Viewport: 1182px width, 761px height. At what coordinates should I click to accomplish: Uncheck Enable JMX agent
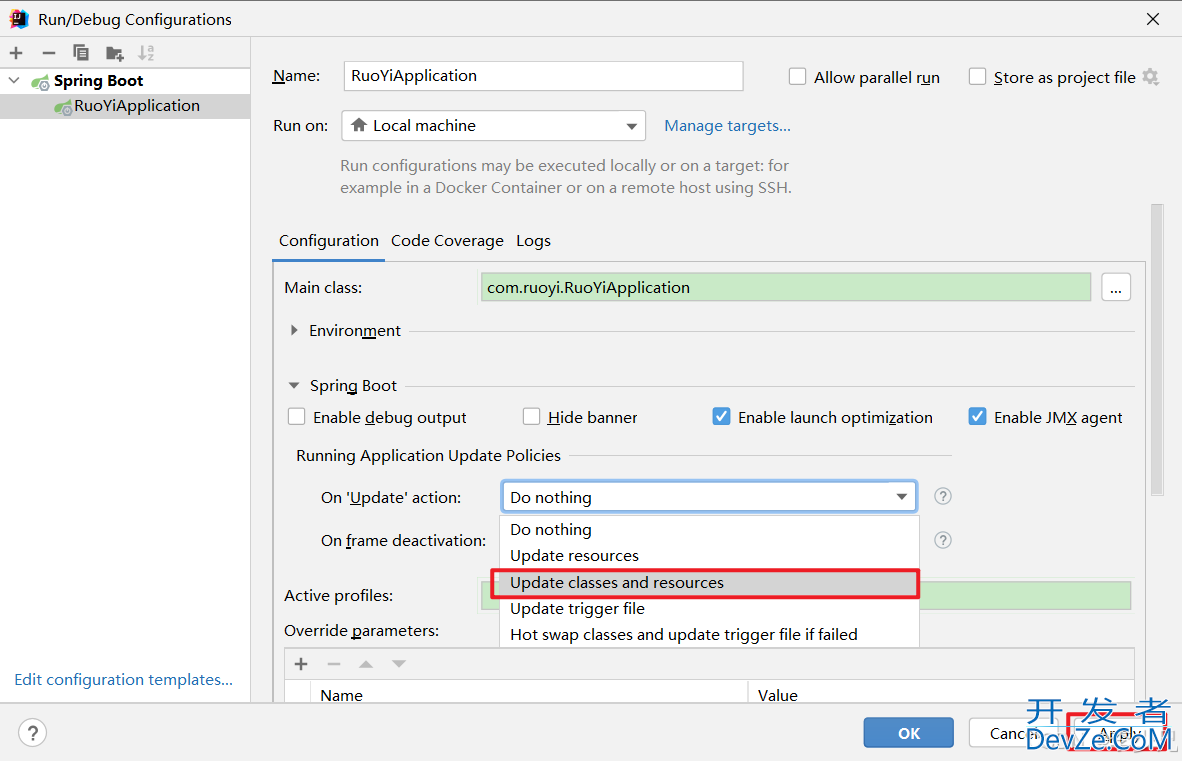pos(978,417)
